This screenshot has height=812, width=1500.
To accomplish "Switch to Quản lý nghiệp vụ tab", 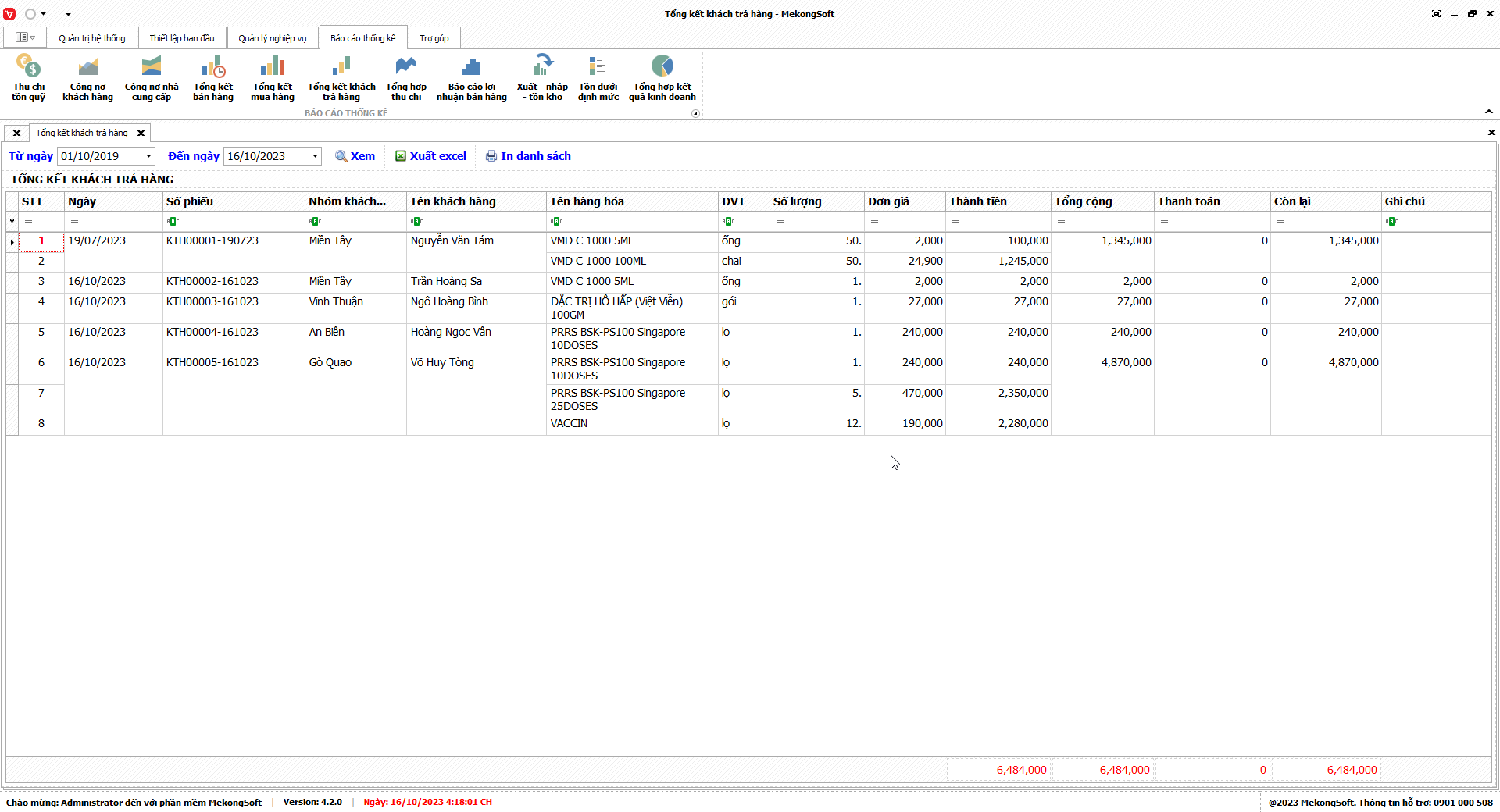I will 272,38.
